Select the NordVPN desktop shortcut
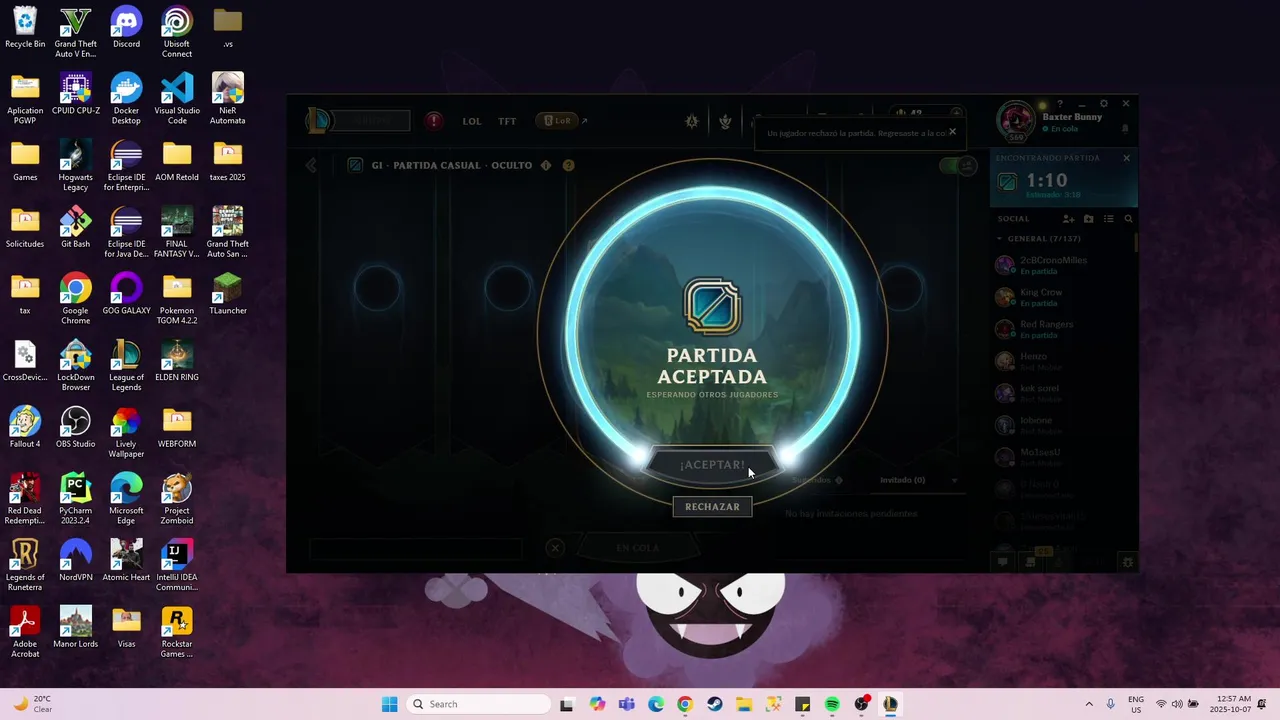The height and width of the screenshot is (720, 1280). [75, 561]
